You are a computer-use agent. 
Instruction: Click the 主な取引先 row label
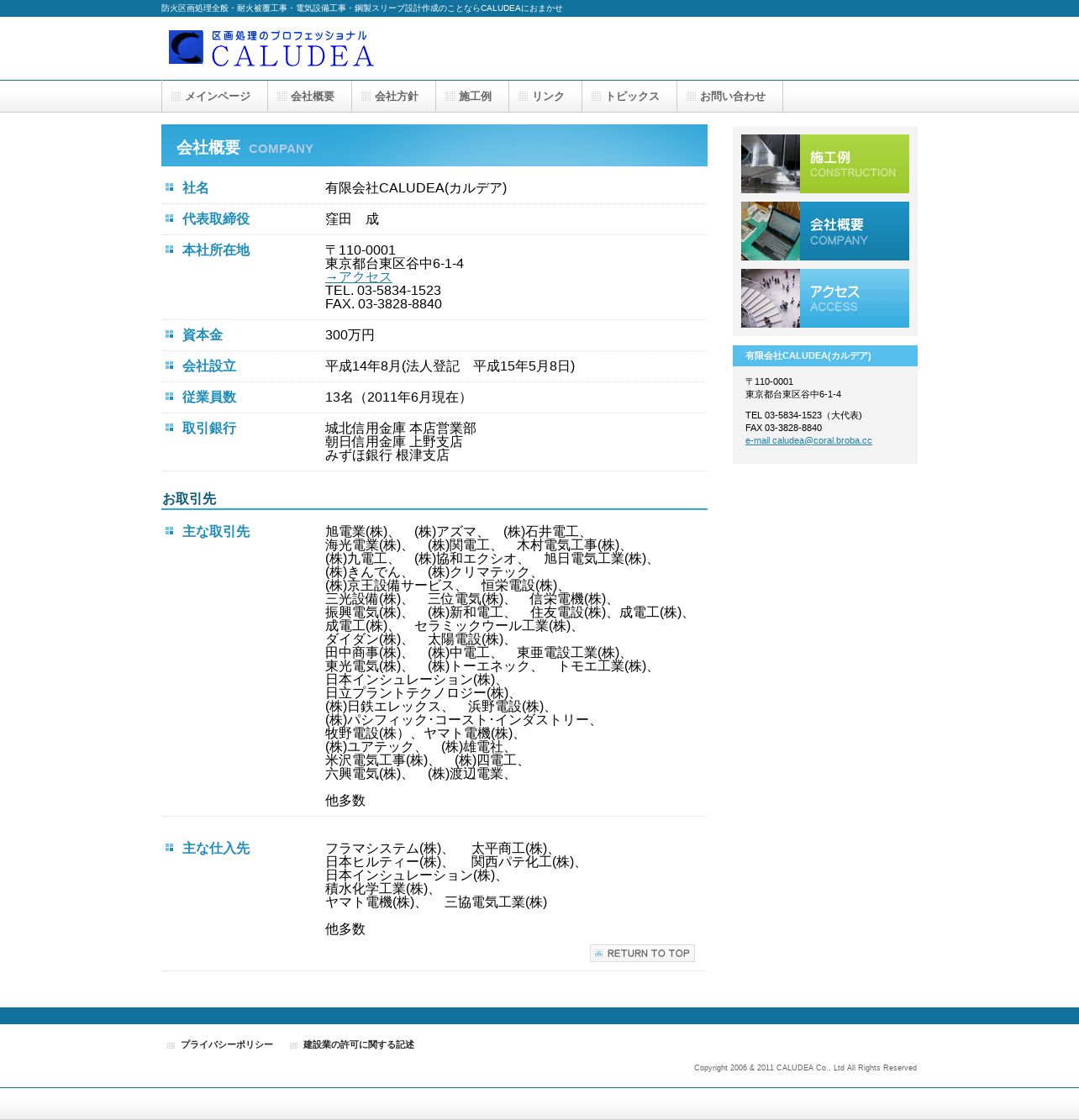[x=216, y=532]
